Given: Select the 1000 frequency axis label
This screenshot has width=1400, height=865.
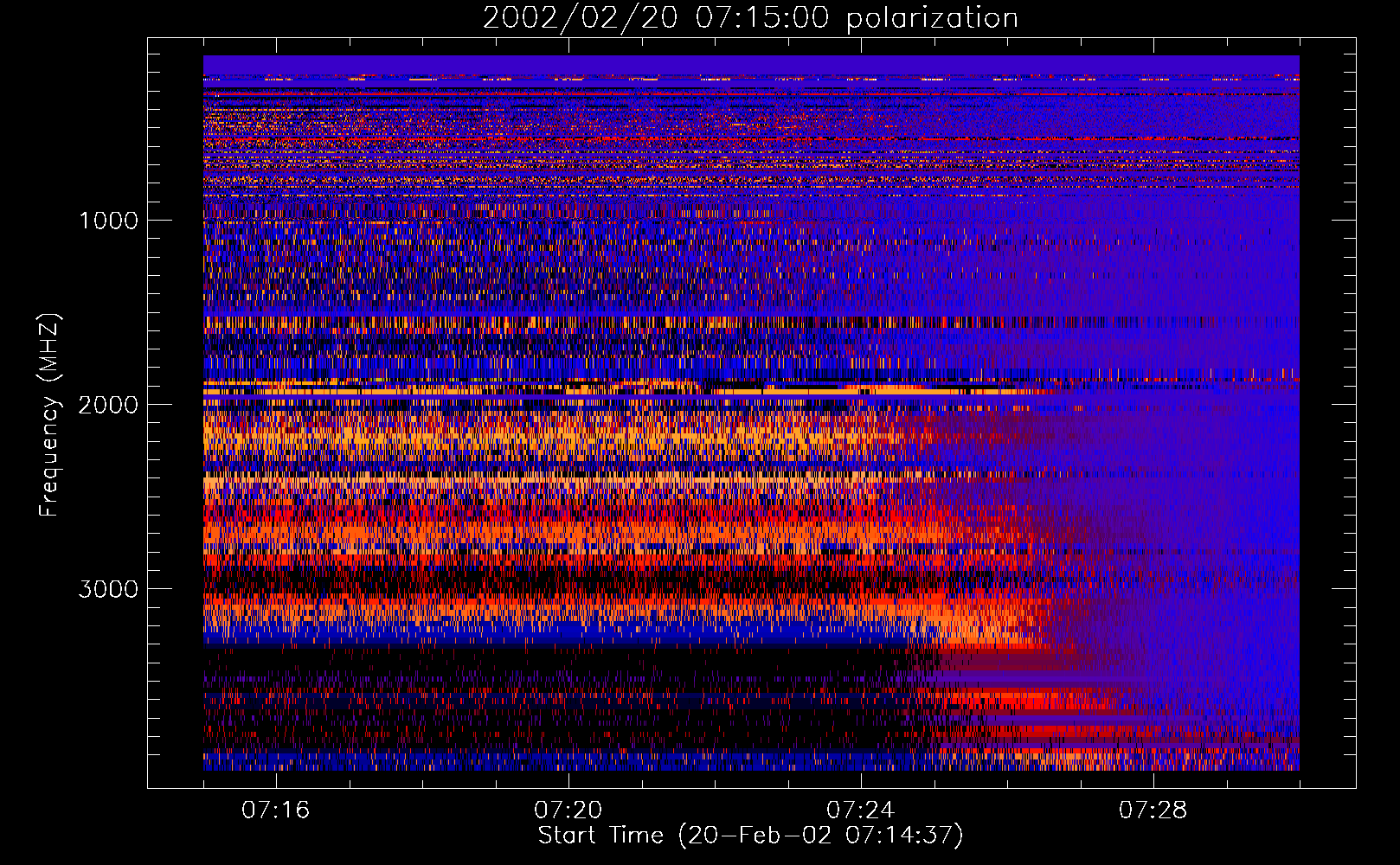Looking at the screenshot, I should [x=108, y=221].
